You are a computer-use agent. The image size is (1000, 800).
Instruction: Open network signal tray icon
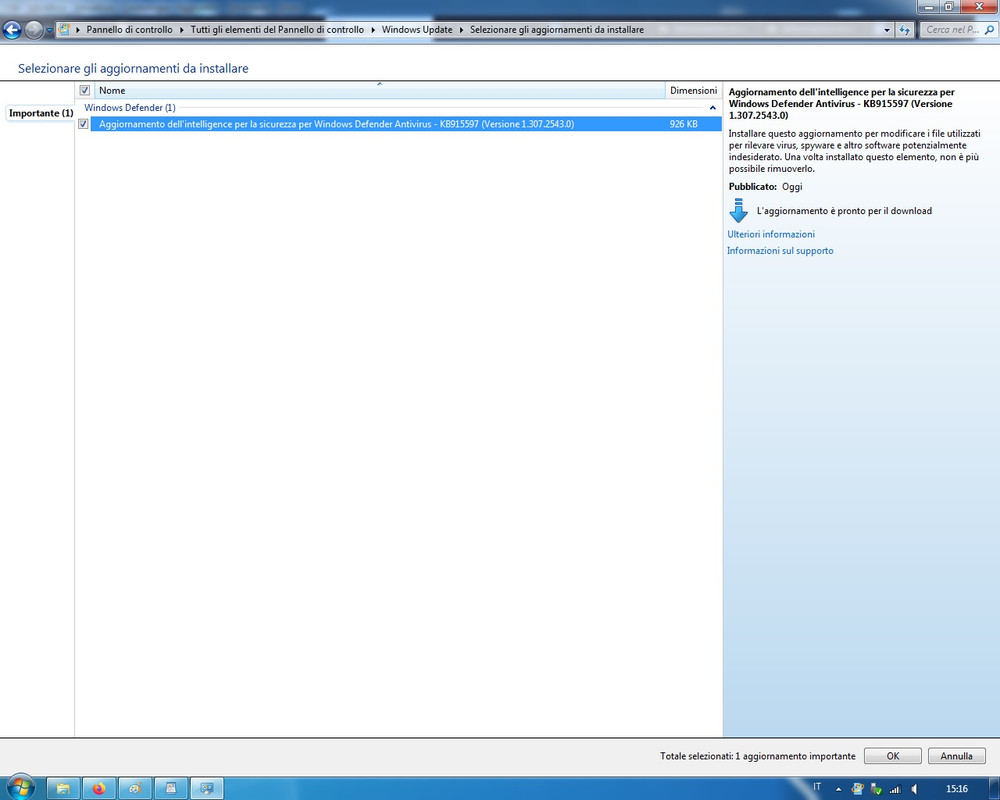click(x=895, y=789)
